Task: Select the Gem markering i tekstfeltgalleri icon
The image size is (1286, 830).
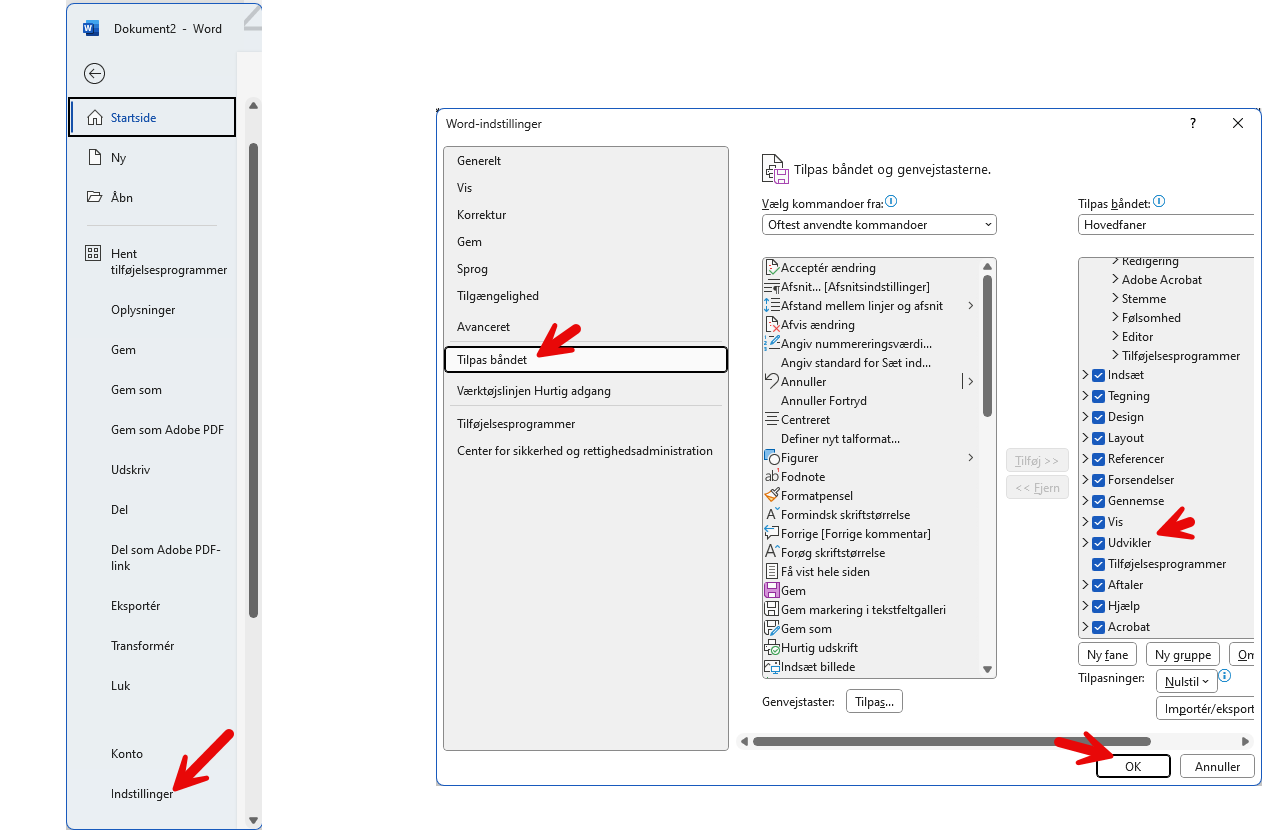Action: click(x=772, y=609)
